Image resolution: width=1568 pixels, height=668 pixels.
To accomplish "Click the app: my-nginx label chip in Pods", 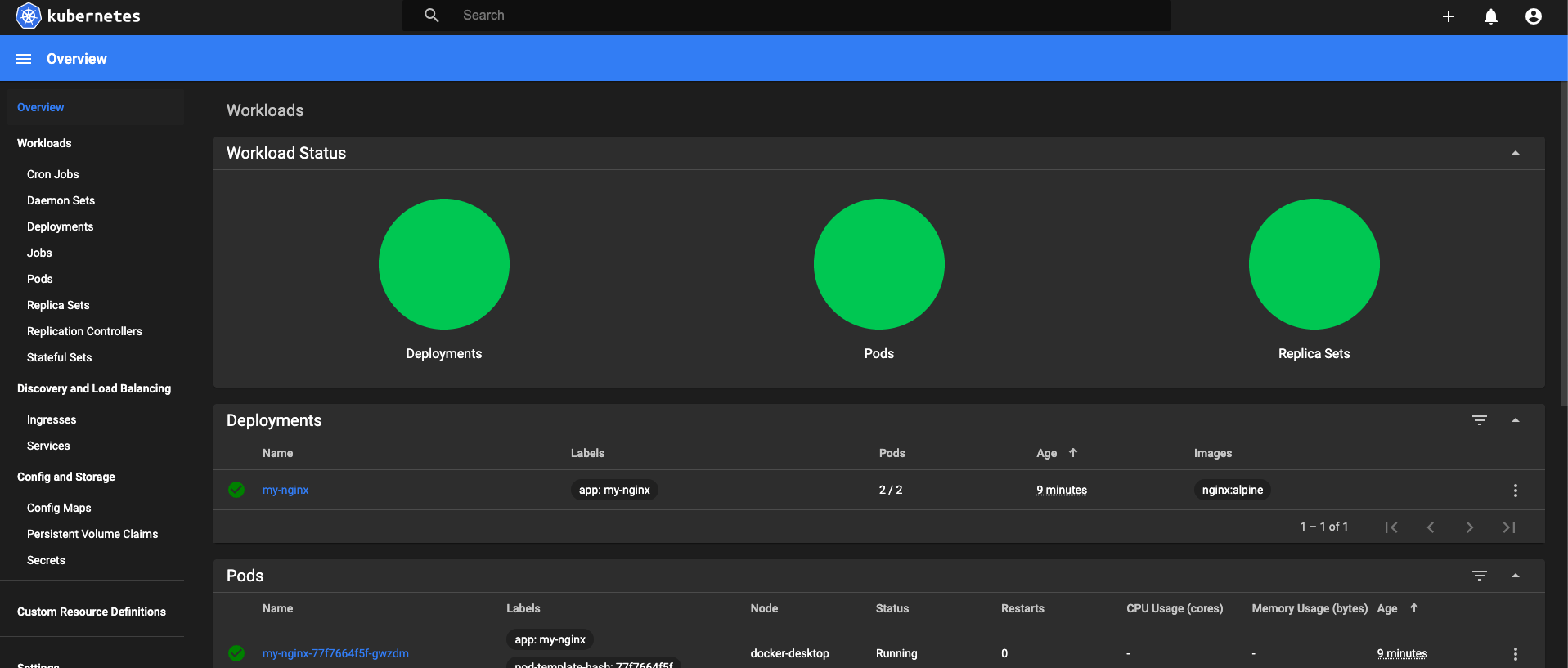I will point(550,639).
